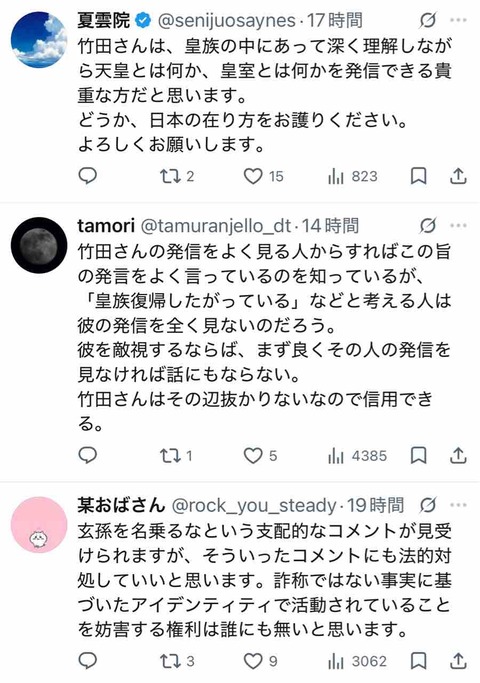
Task: Bookmark 夏雲院's post
Action: click(x=419, y=176)
